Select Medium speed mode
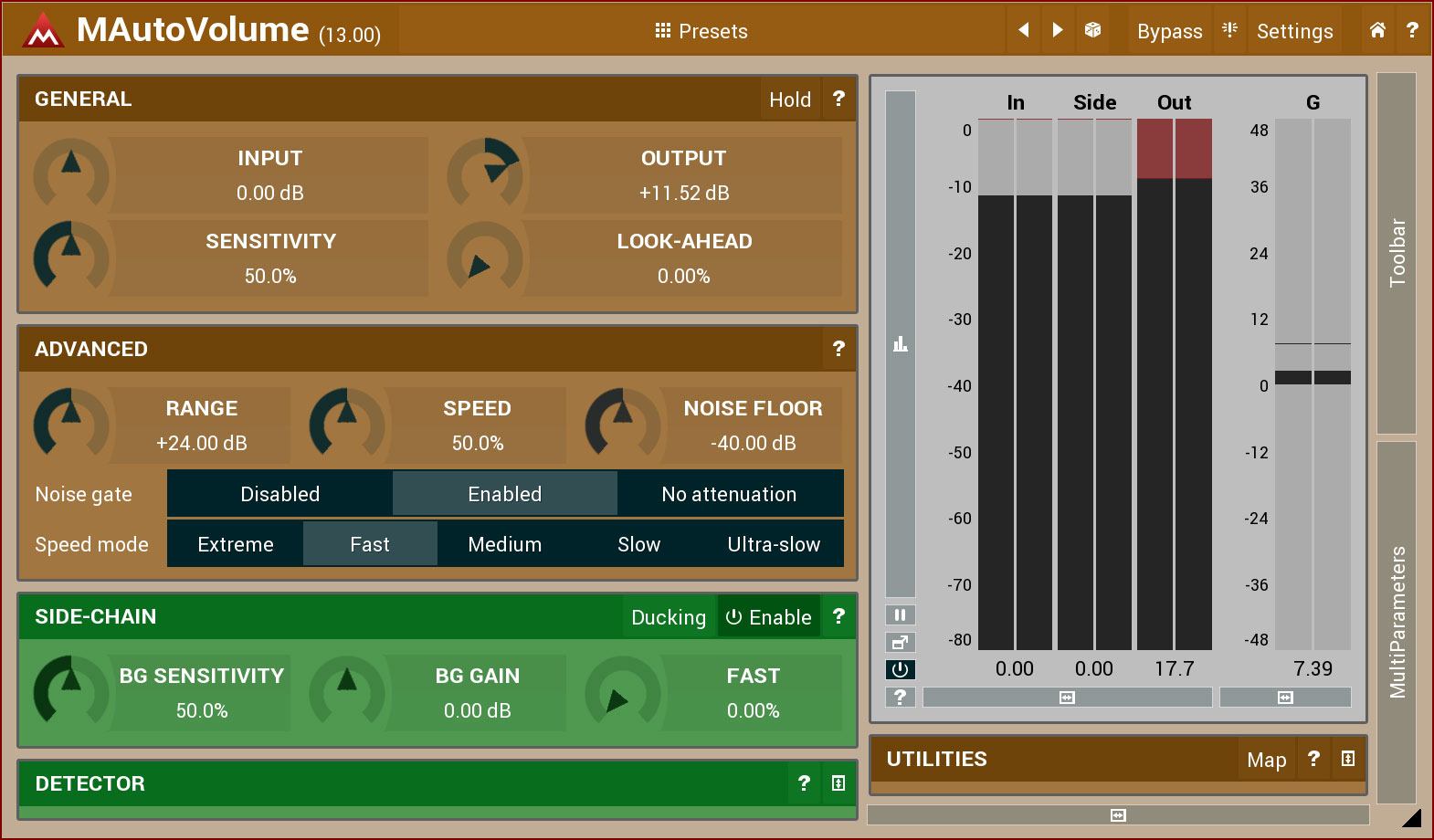The height and width of the screenshot is (840, 1434). tap(504, 544)
